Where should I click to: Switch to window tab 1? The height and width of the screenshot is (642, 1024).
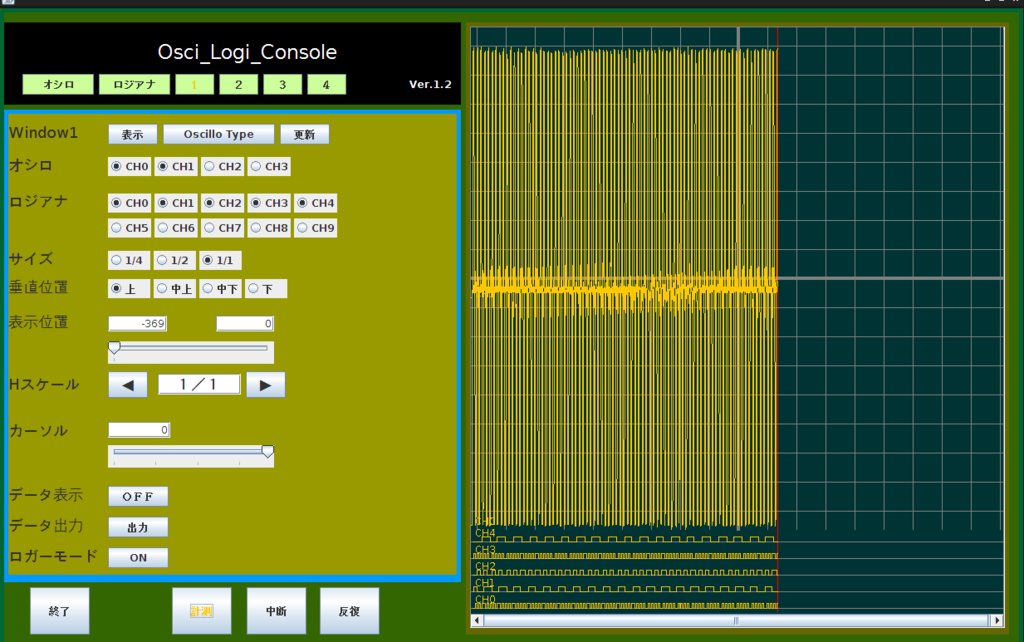click(195, 84)
